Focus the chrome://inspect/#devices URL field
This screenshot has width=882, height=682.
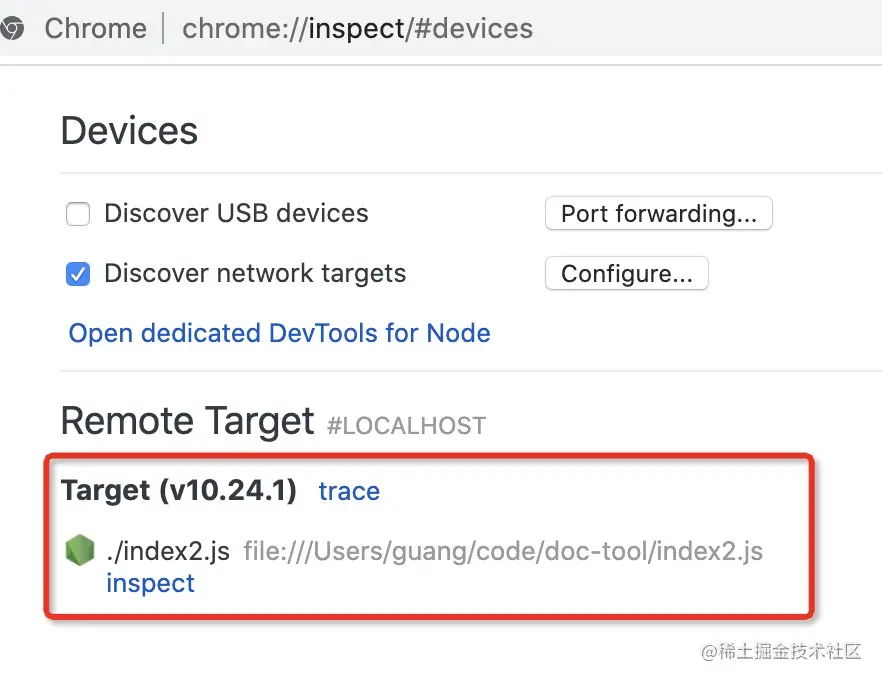click(x=357, y=28)
